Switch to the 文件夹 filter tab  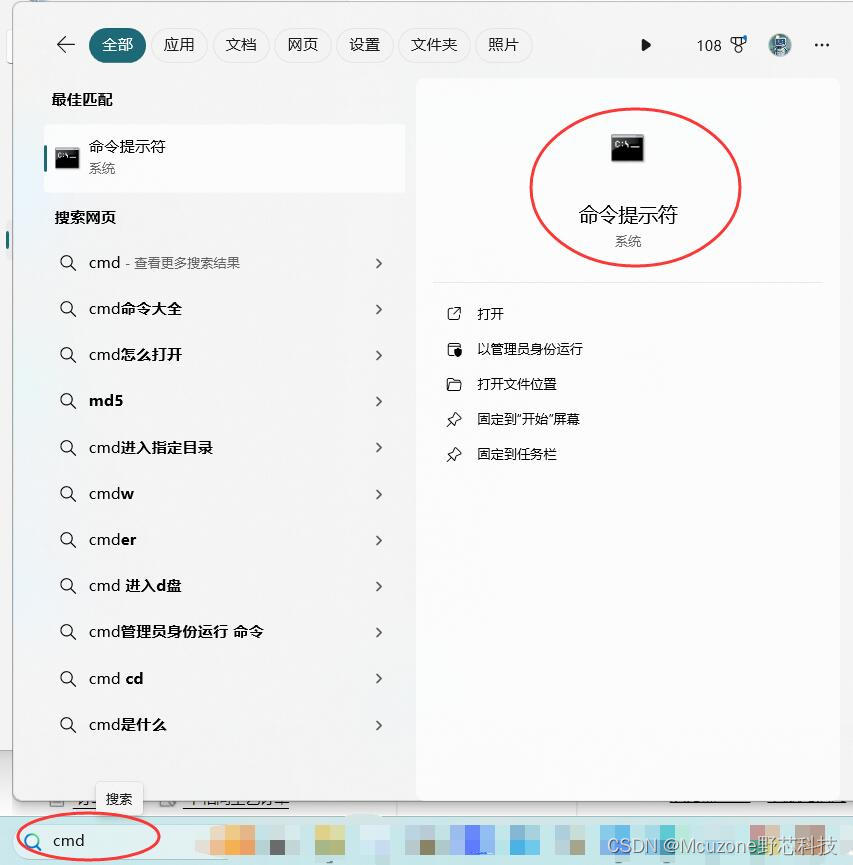[434, 45]
